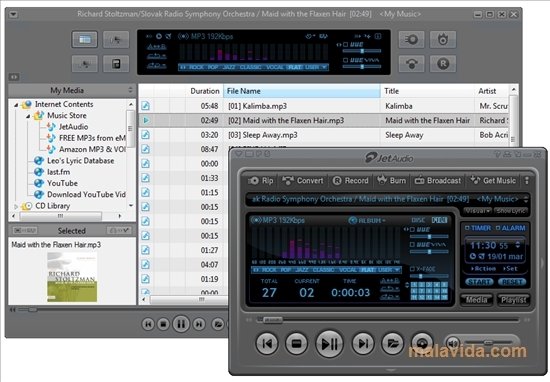
Task: Collapse the Internet Contents tree node
Action: pyautogui.click(x=16, y=105)
